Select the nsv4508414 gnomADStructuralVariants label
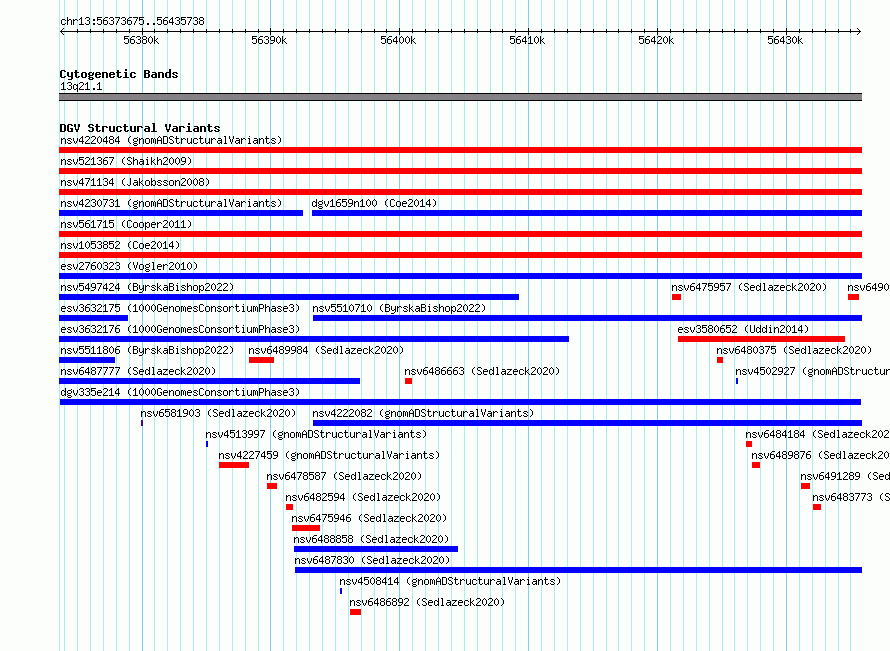 coord(450,581)
